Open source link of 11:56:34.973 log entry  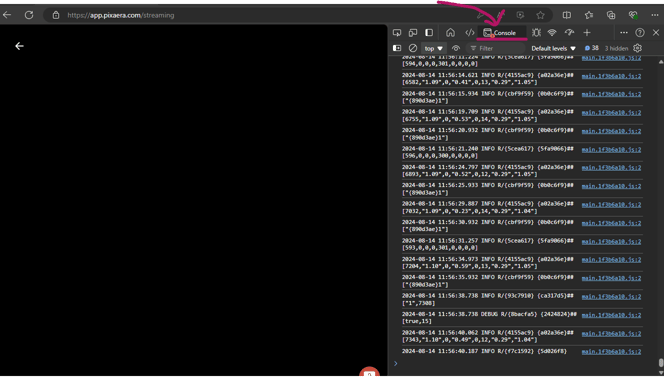pos(611,259)
